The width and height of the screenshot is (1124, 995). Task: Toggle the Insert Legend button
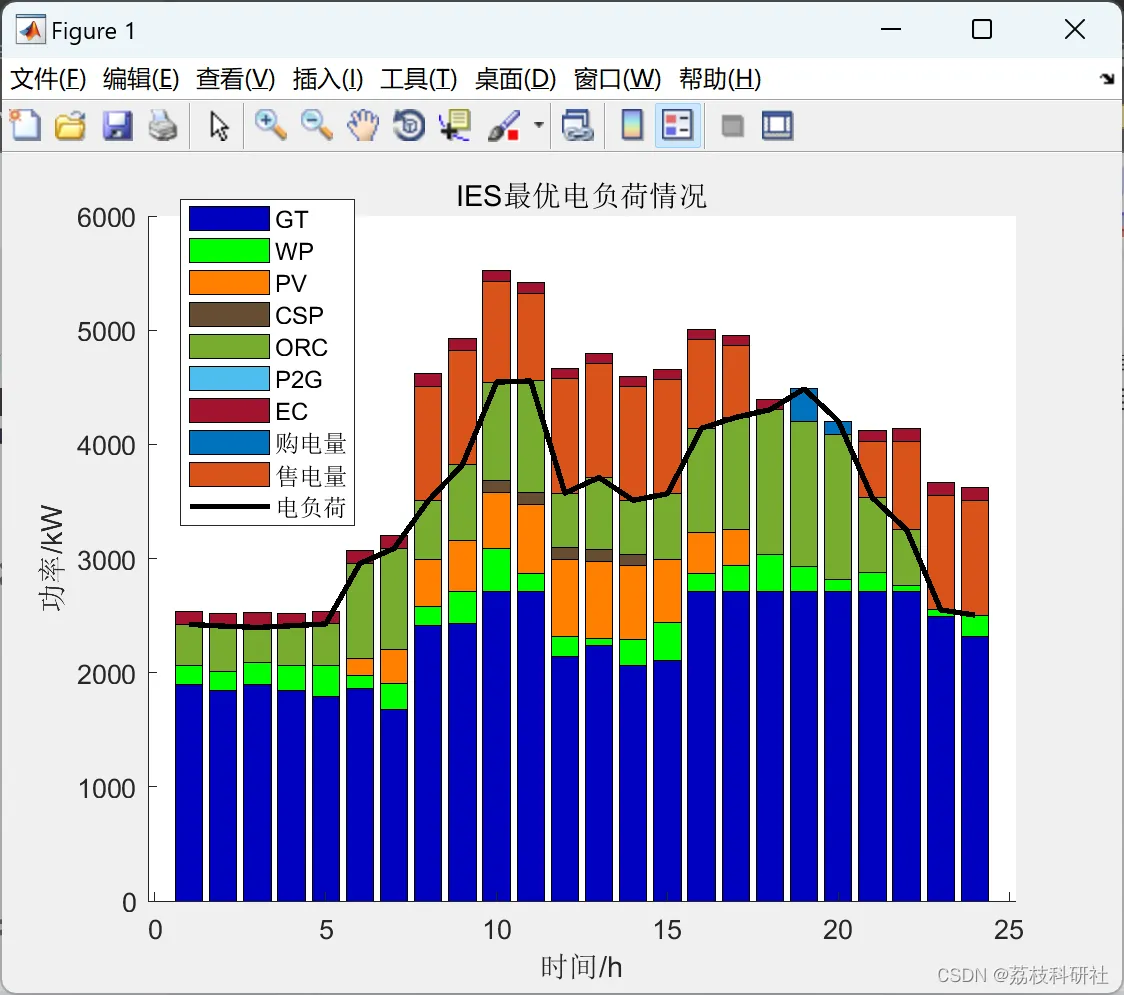click(x=677, y=125)
